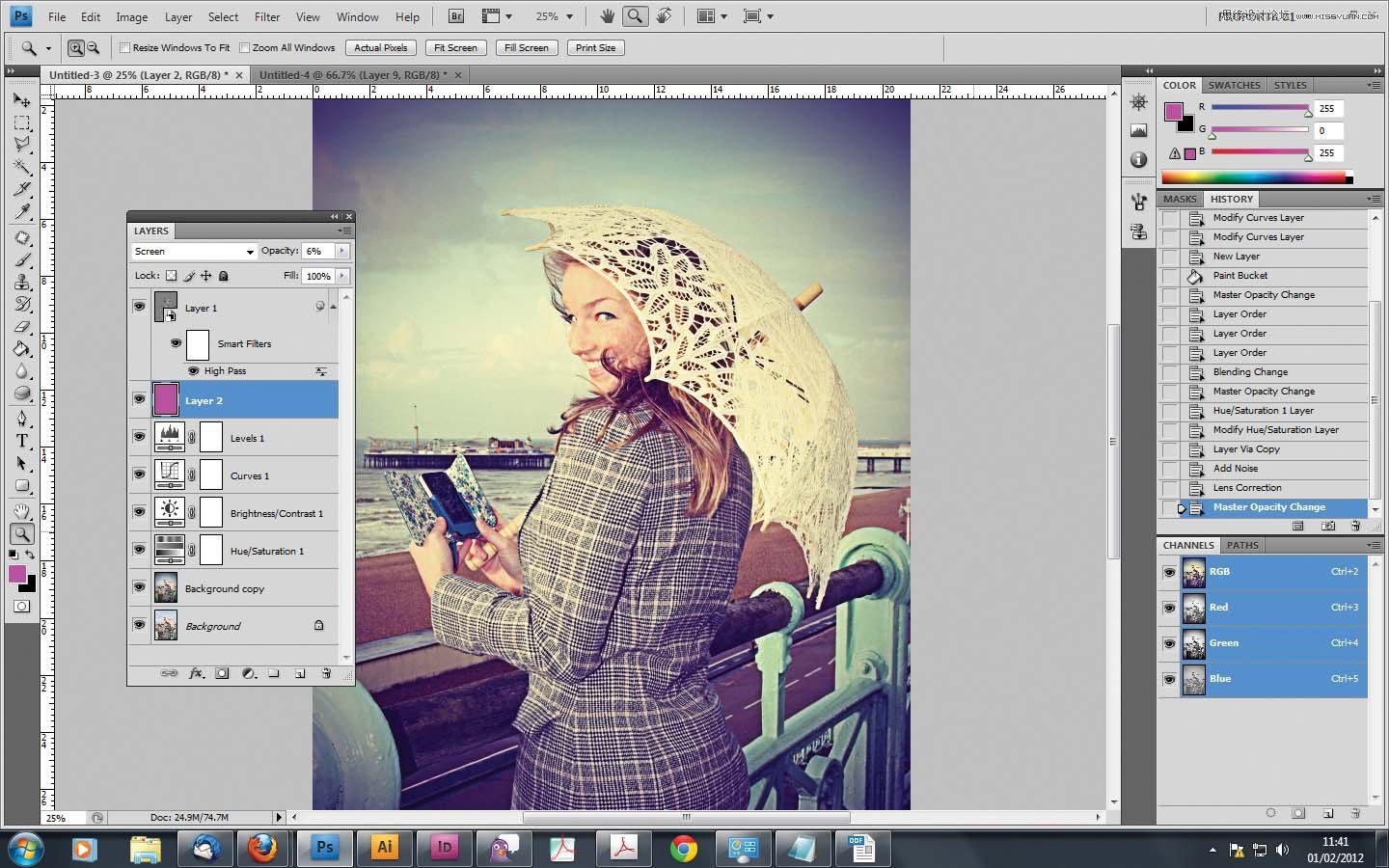Open the Filter menu
1389x868 pixels.
[267, 16]
